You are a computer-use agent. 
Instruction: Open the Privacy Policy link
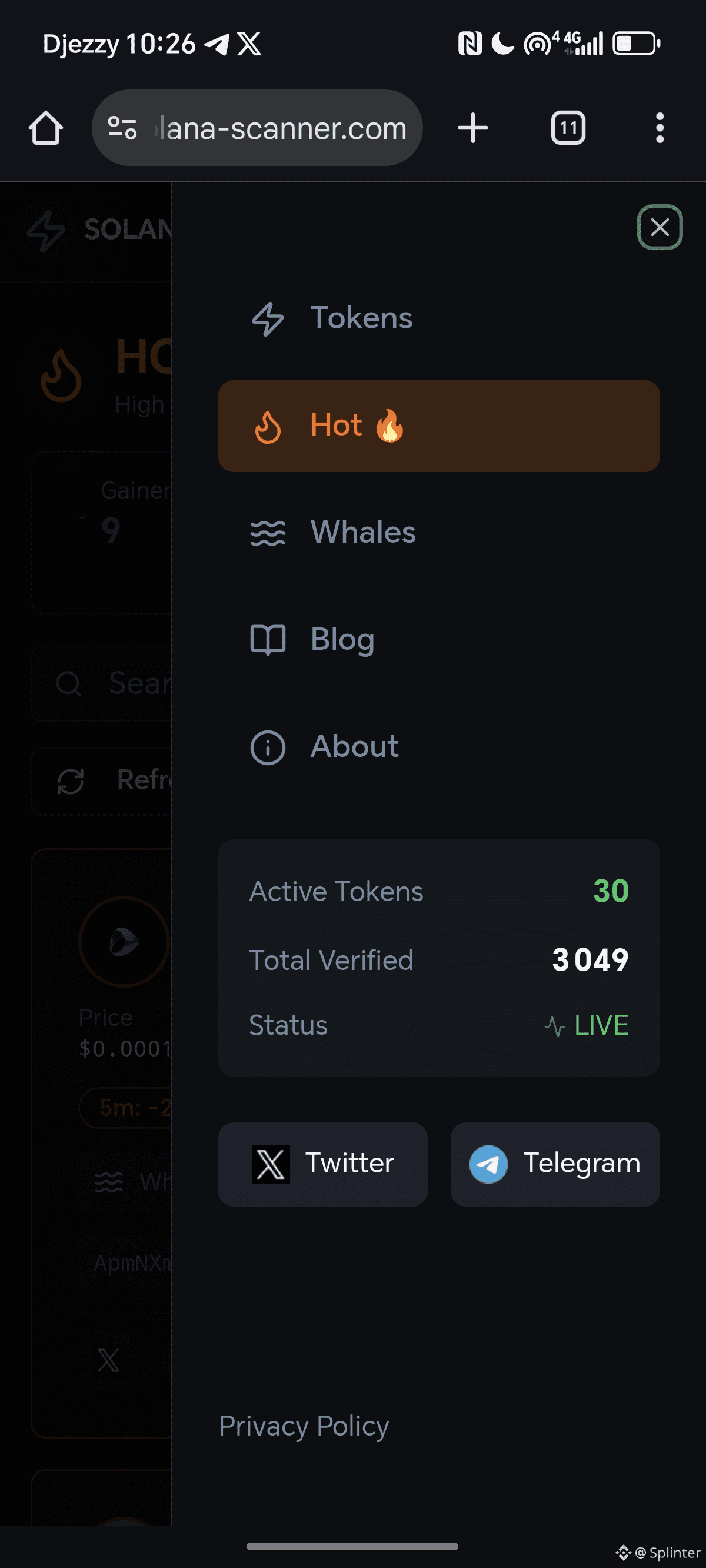coord(304,1426)
